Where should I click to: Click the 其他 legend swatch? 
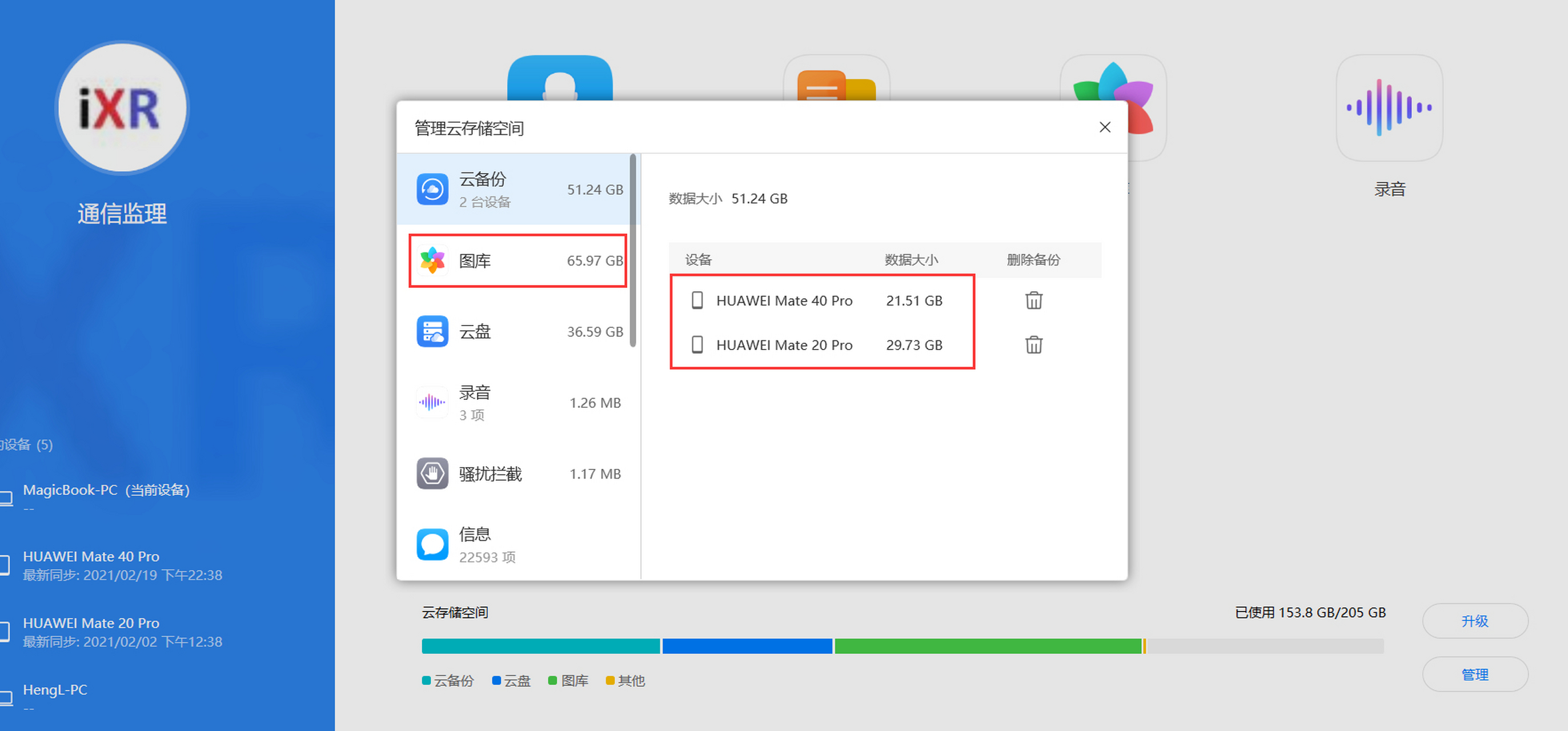[610, 681]
